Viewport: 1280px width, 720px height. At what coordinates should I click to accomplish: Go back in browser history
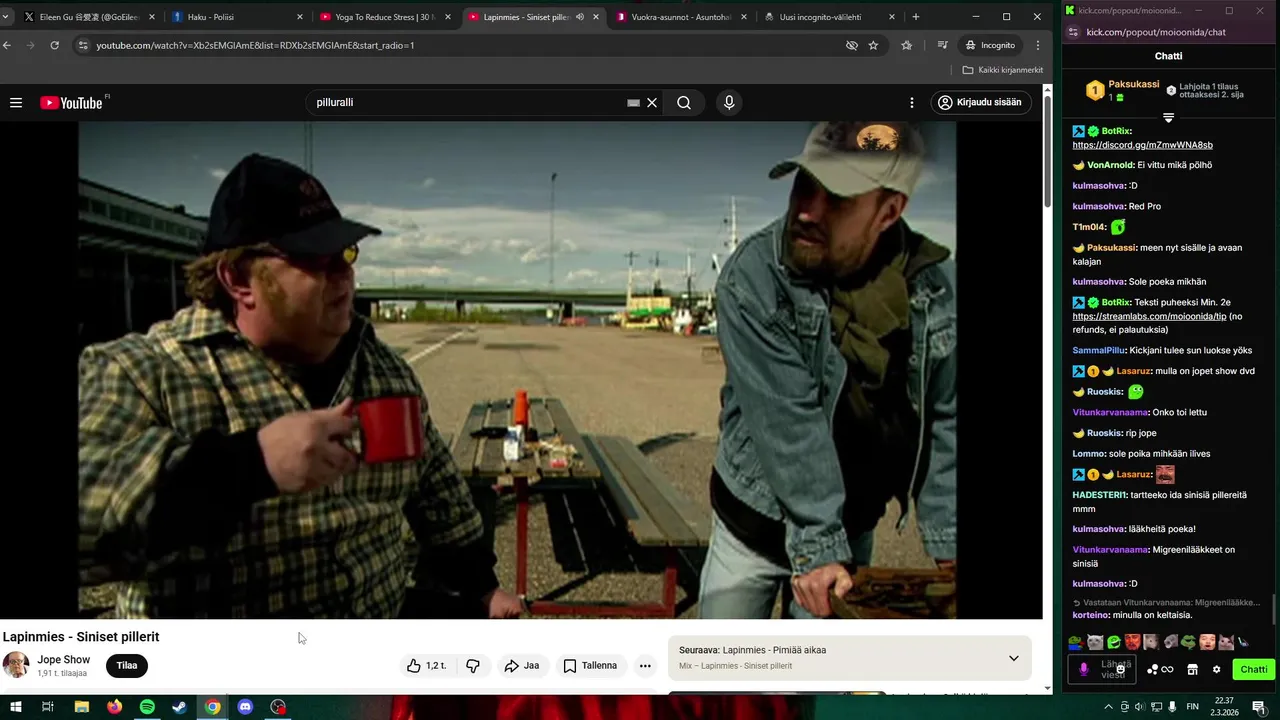tap(7, 45)
